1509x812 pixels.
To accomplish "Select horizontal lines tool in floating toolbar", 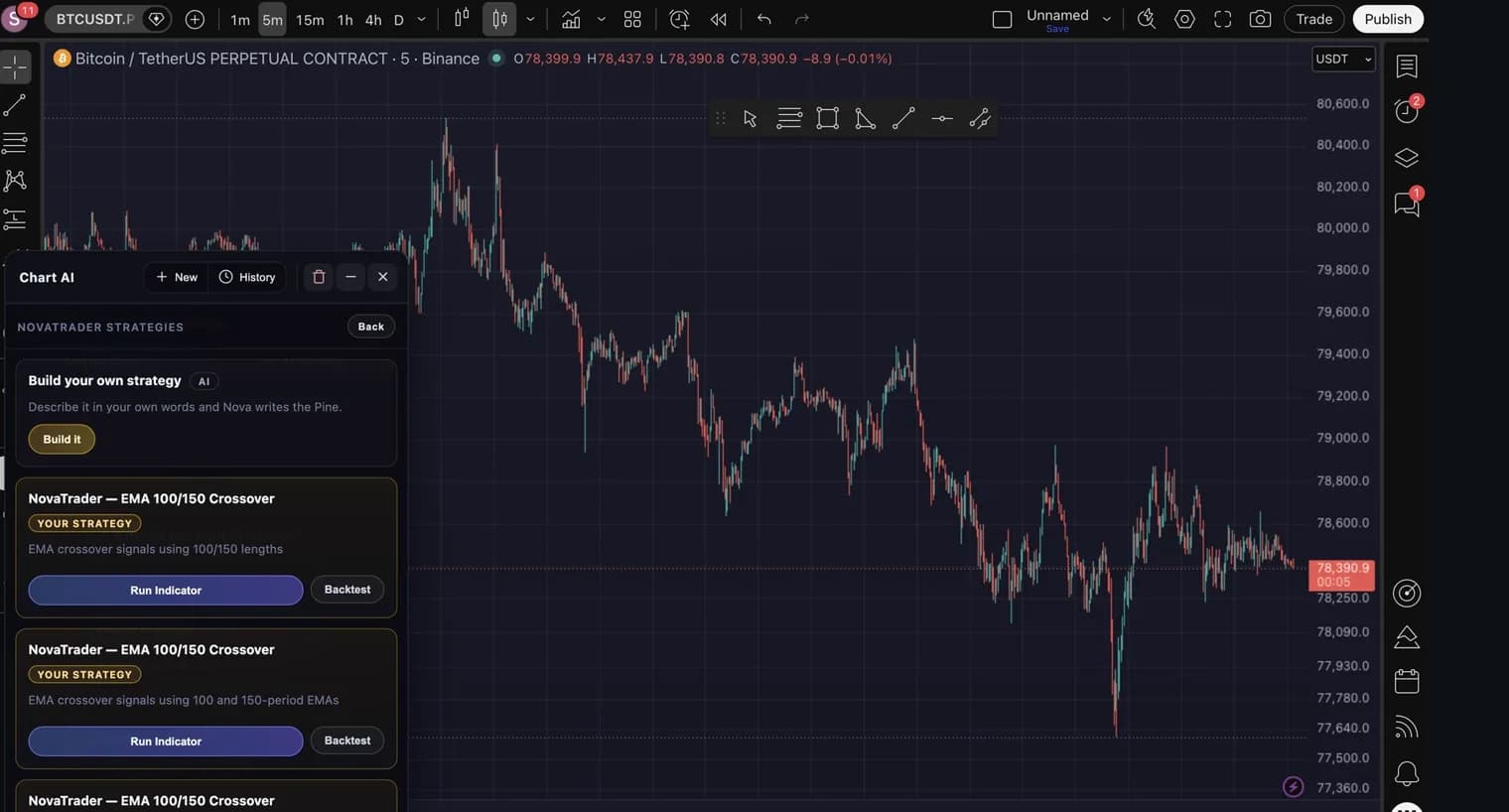I will point(789,119).
